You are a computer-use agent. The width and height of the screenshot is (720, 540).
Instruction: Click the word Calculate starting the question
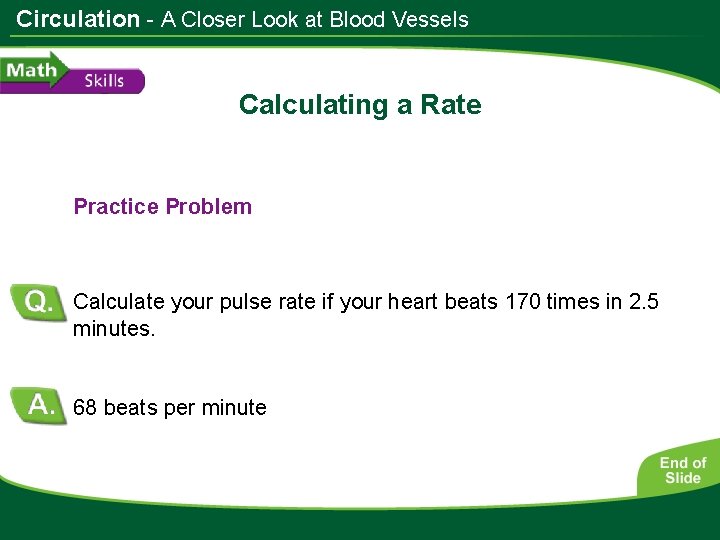(x=118, y=302)
